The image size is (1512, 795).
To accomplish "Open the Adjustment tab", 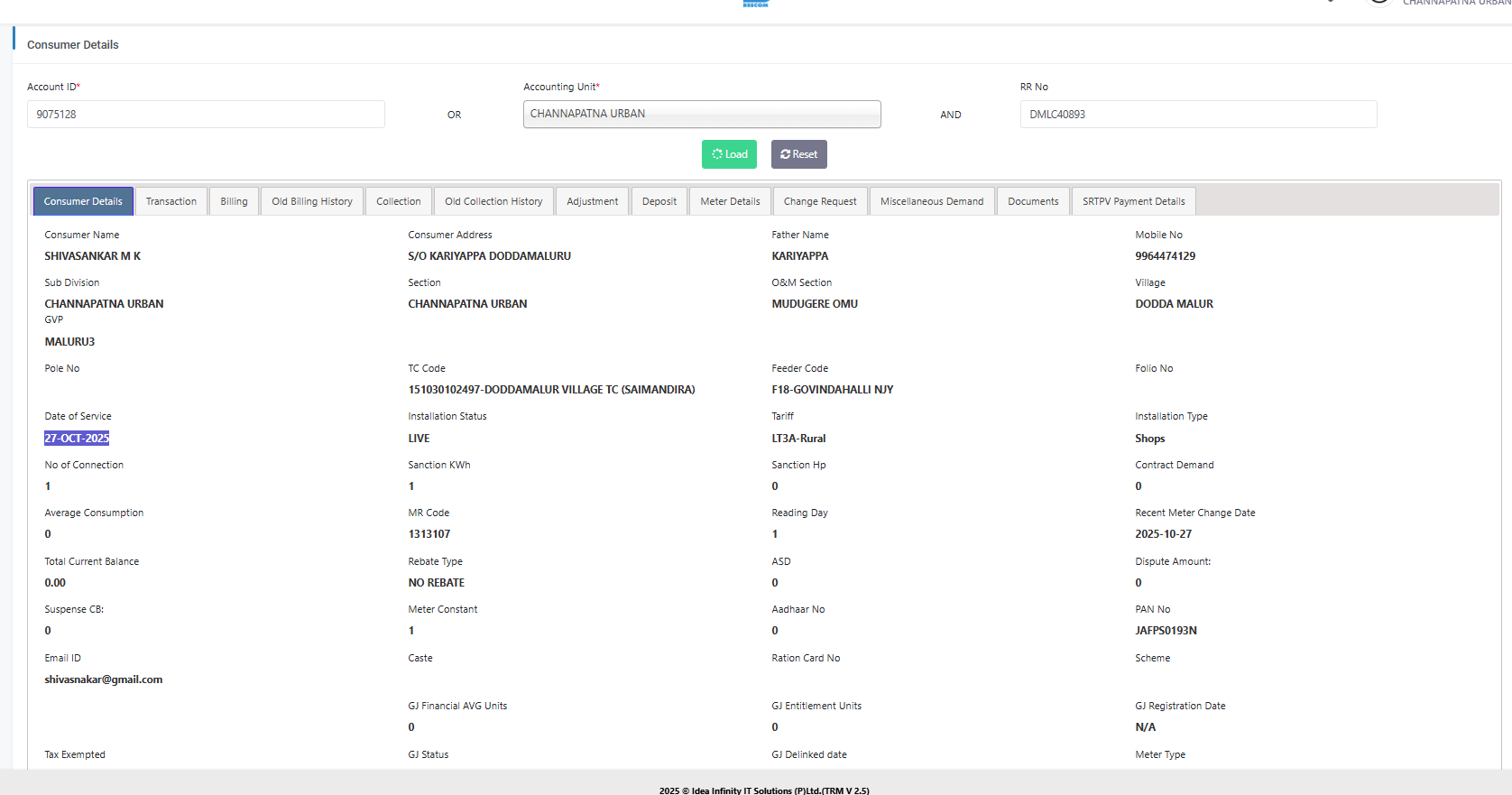I will 593,201.
